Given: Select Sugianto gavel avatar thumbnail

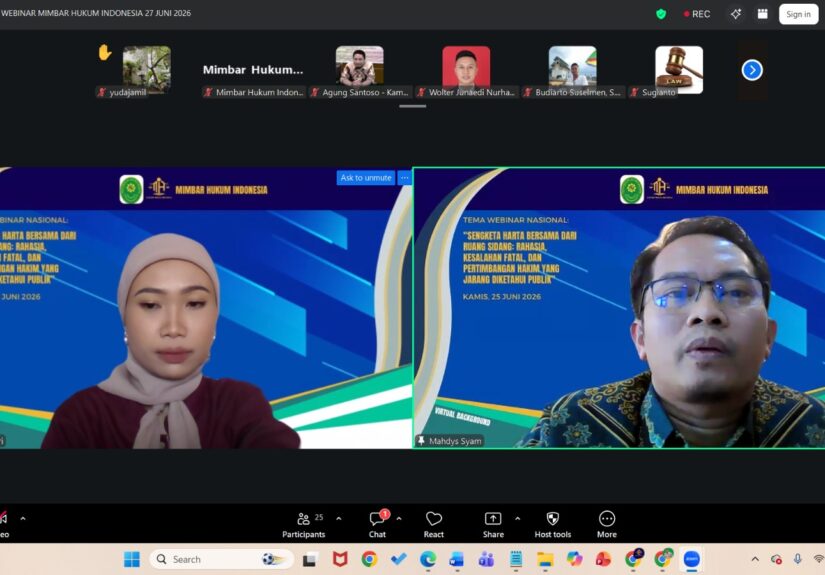Looking at the screenshot, I should (x=679, y=68).
